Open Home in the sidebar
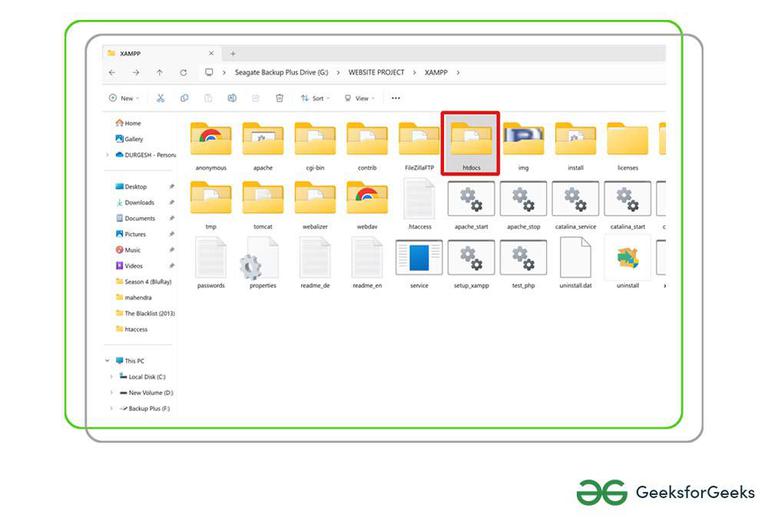 click(128, 123)
